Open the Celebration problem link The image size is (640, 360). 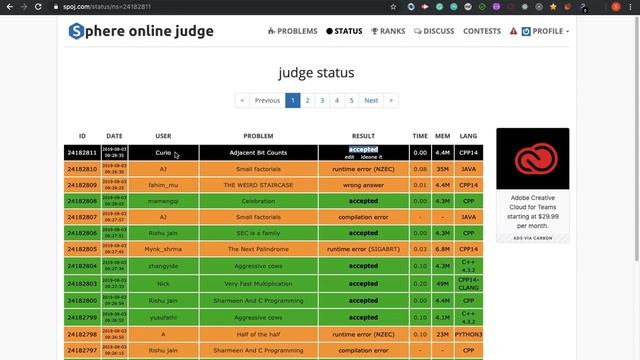pyautogui.click(x=258, y=201)
